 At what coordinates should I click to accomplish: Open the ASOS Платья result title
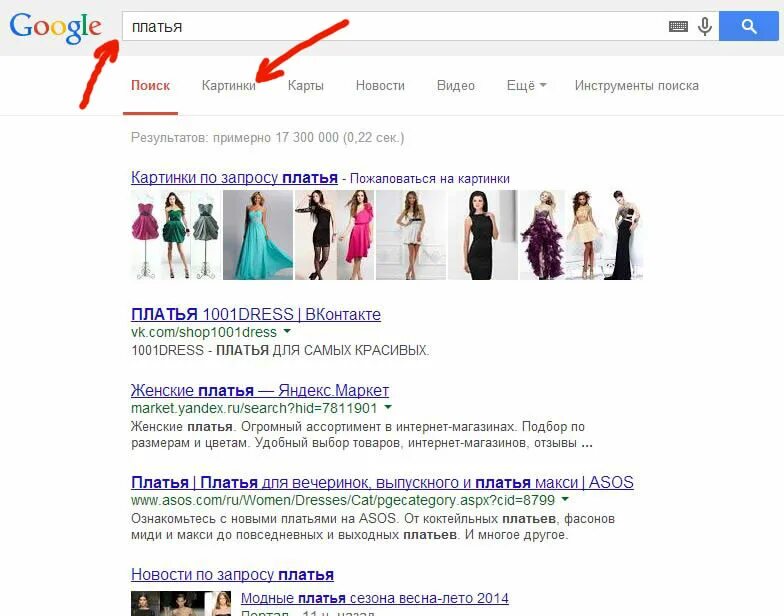[x=382, y=482]
